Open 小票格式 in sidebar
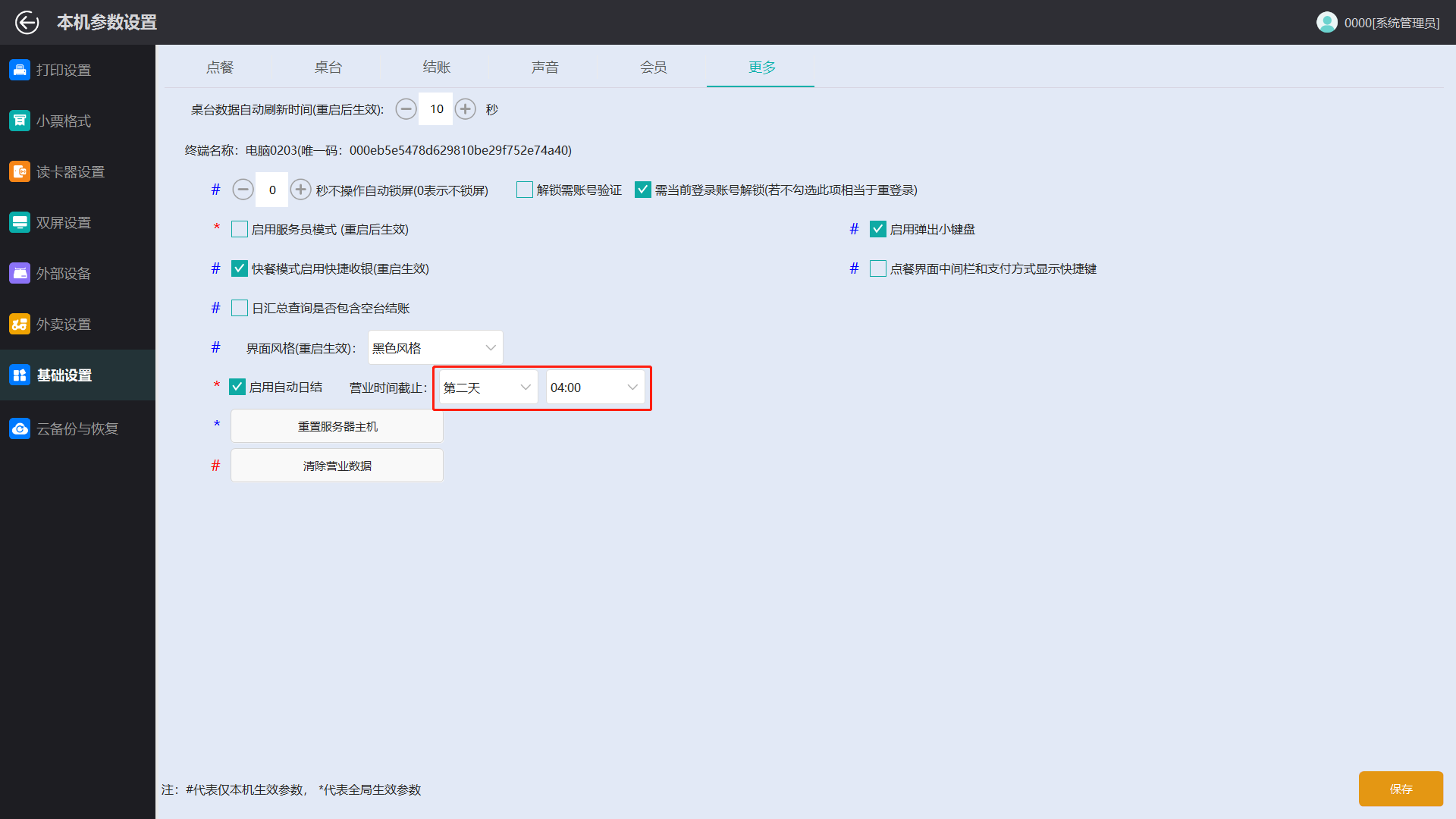Viewport: 1456px width, 819px height. [77, 121]
